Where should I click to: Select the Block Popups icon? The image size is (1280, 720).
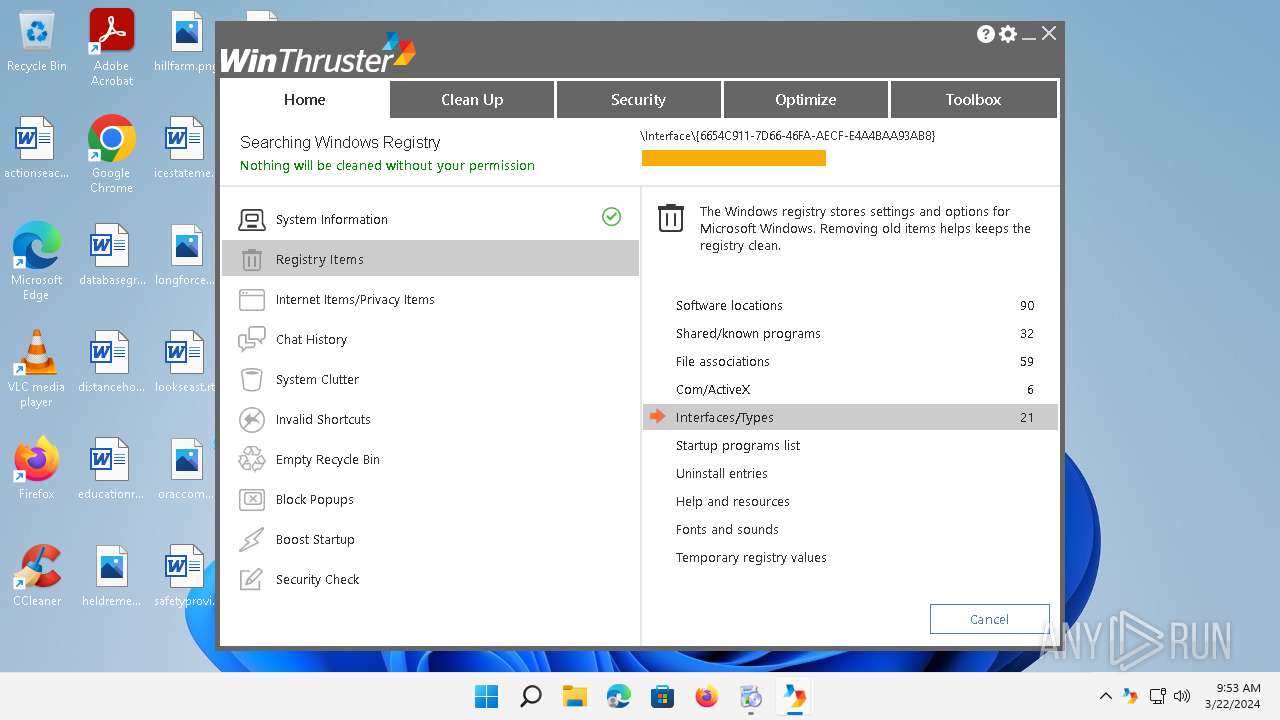point(252,500)
